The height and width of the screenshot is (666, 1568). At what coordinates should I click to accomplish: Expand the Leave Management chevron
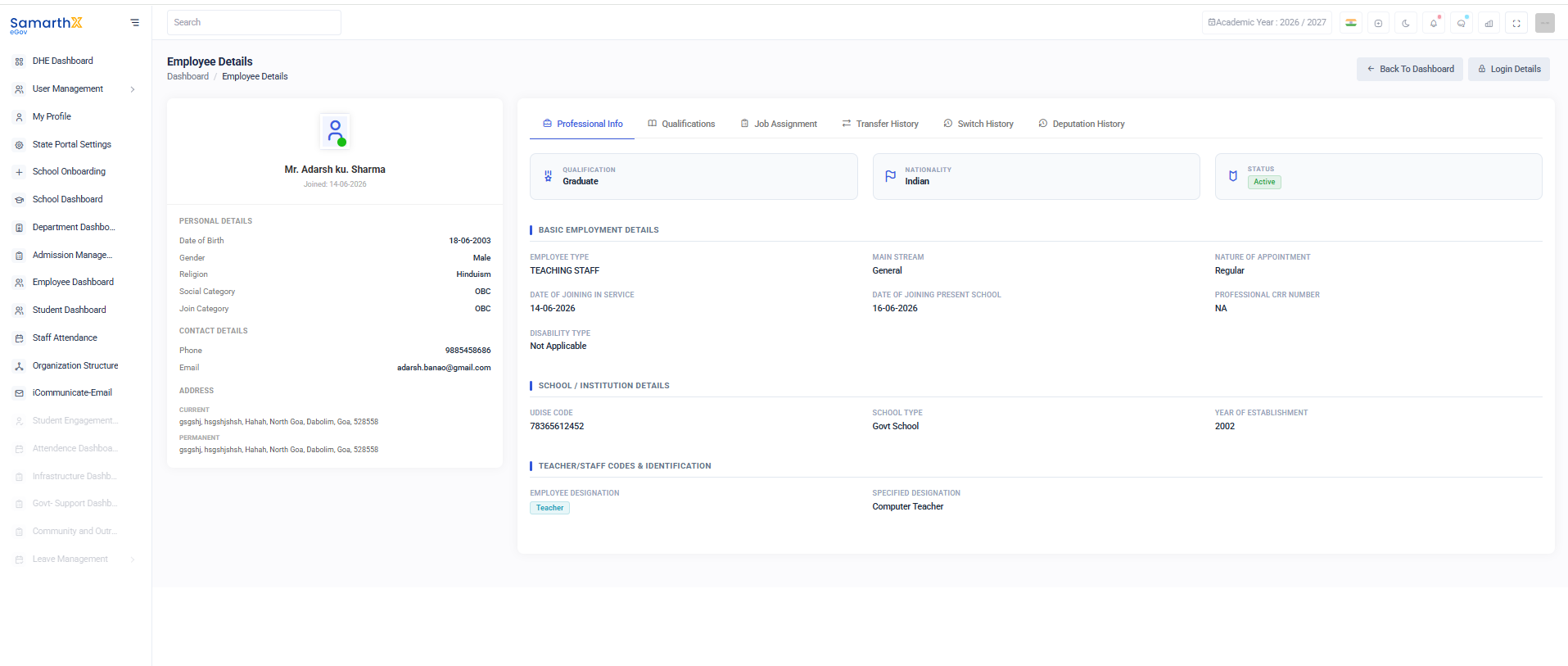(133, 560)
